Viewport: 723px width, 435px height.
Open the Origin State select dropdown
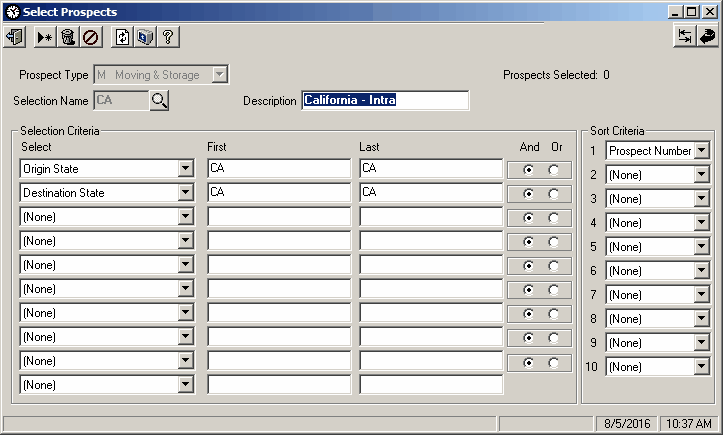pos(185,168)
